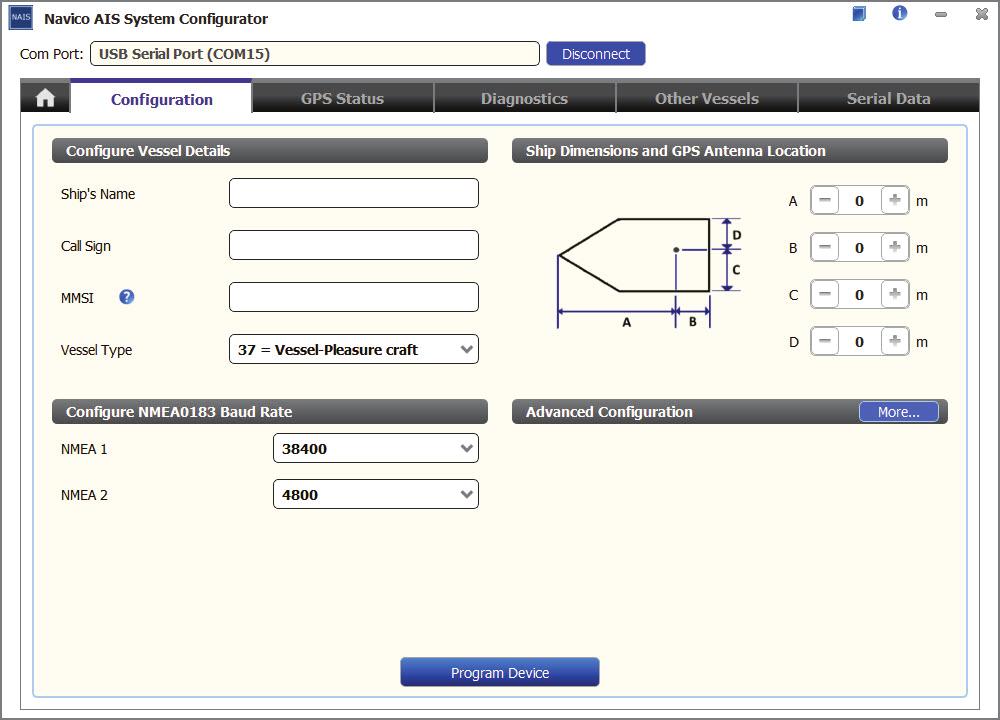Image resolution: width=1000 pixels, height=720 pixels.
Task: Click the 'Ship Dimensions and GPS Antenna Location' header
Action: point(730,151)
